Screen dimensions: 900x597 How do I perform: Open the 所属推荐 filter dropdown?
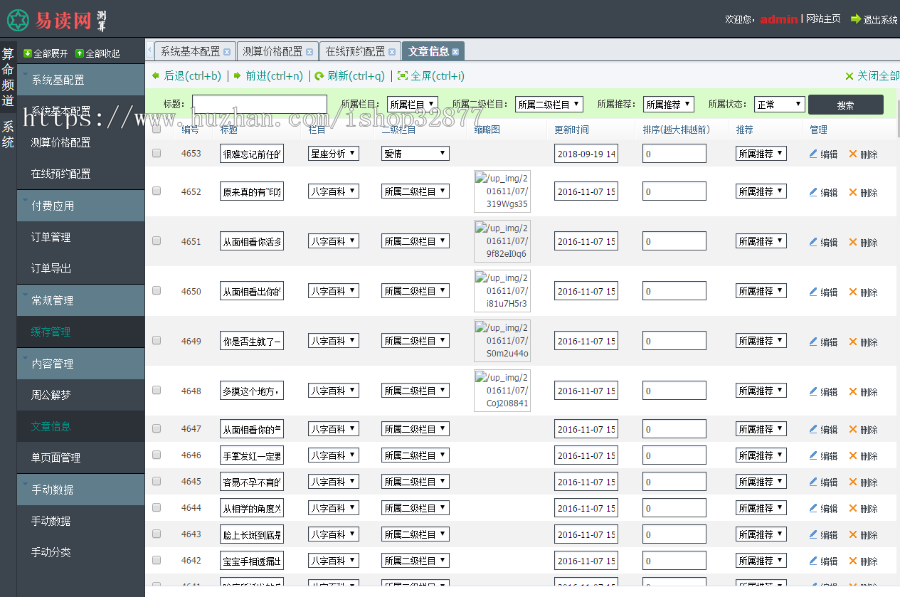pos(668,104)
